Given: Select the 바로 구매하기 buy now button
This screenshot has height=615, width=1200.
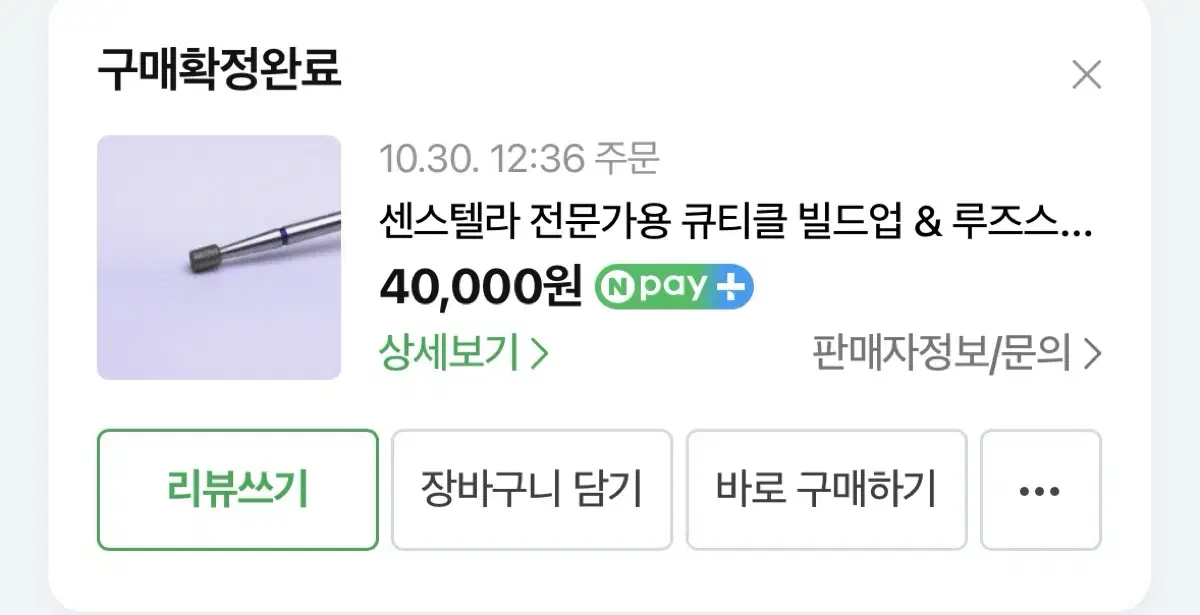Looking at the screenshot, I should [x=826, y=490].
